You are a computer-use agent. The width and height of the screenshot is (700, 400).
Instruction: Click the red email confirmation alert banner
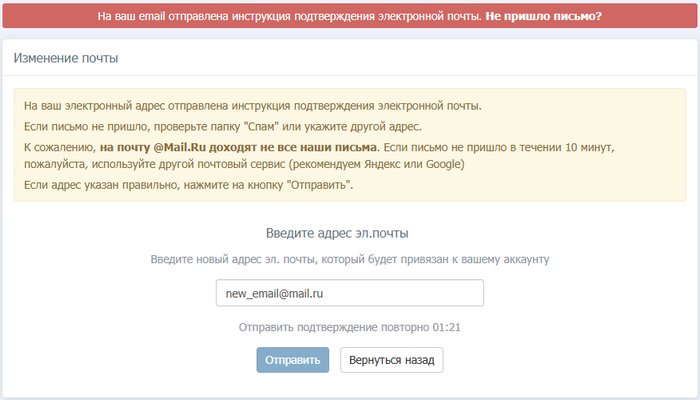click(350, 16)
